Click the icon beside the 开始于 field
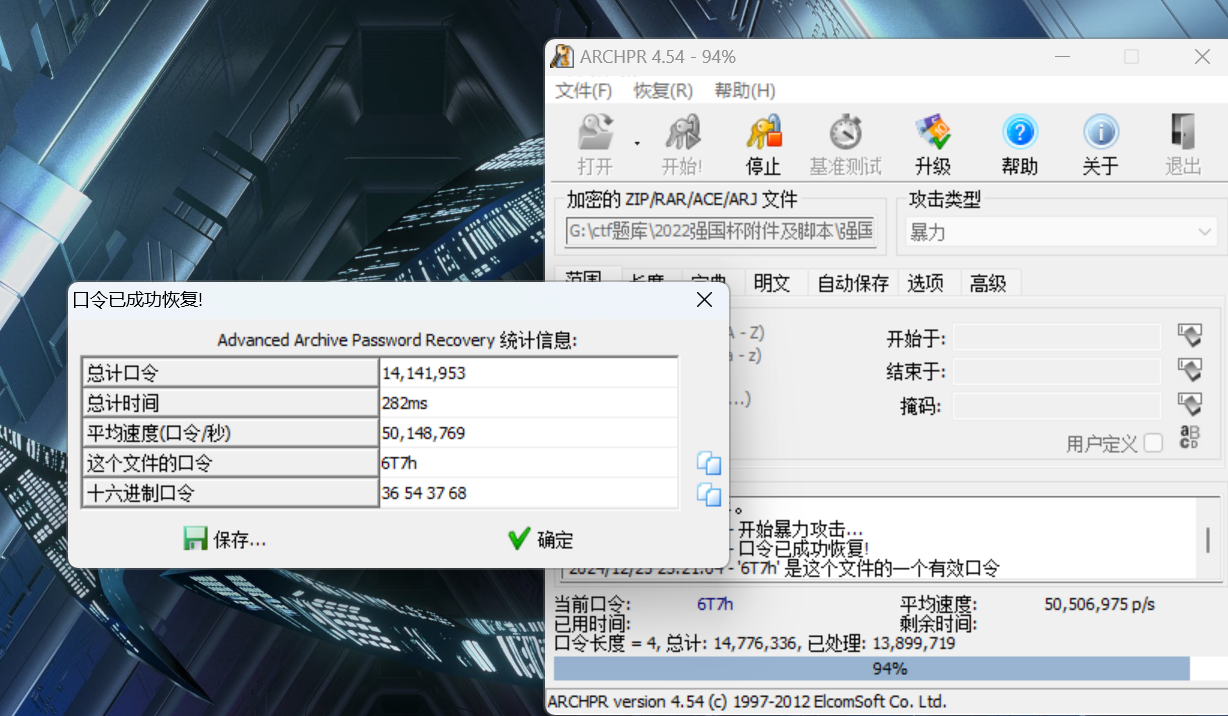 click(x=1189, y=337)
